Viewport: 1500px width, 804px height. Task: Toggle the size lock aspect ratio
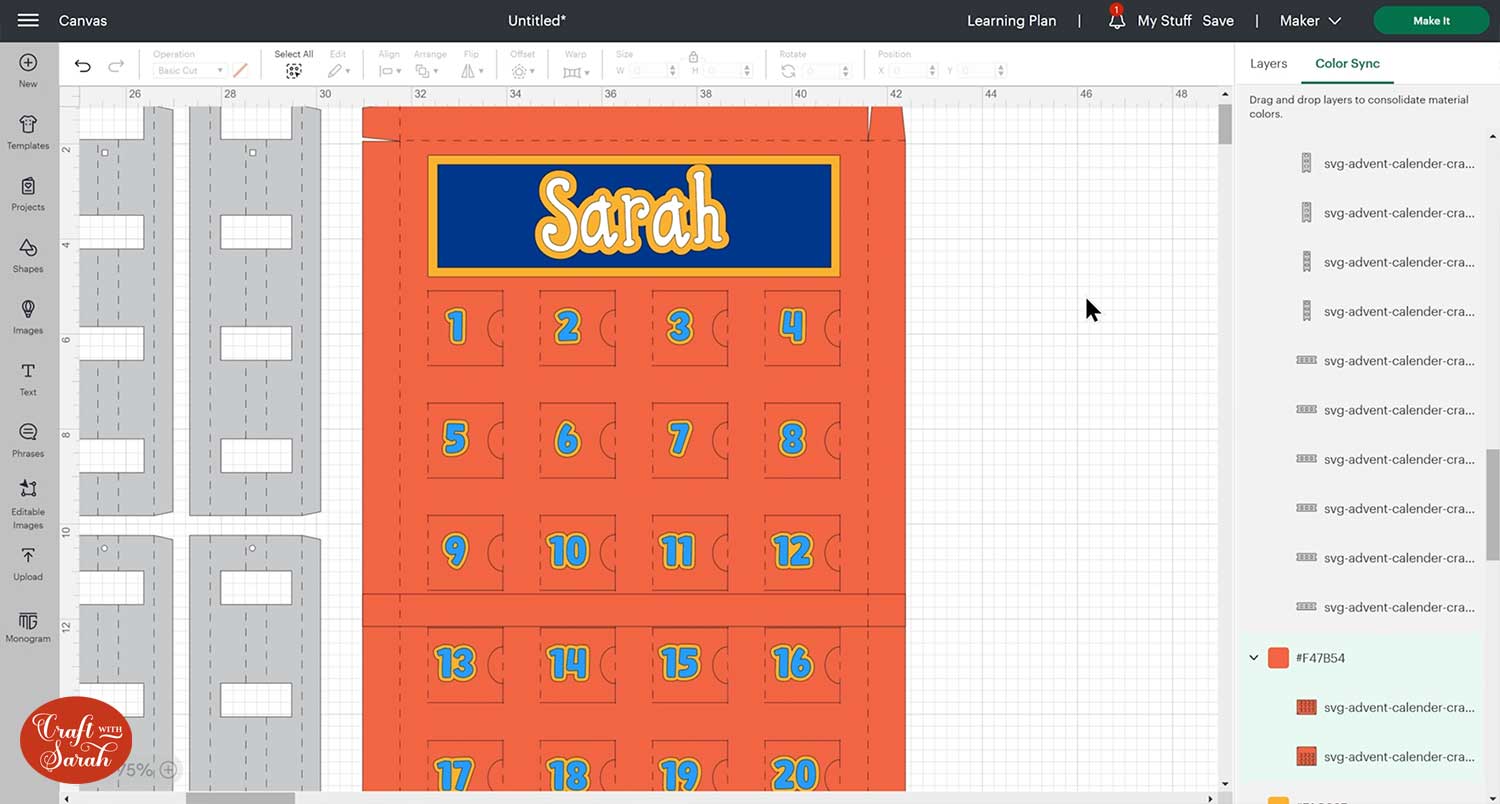[x=693, y=59]
